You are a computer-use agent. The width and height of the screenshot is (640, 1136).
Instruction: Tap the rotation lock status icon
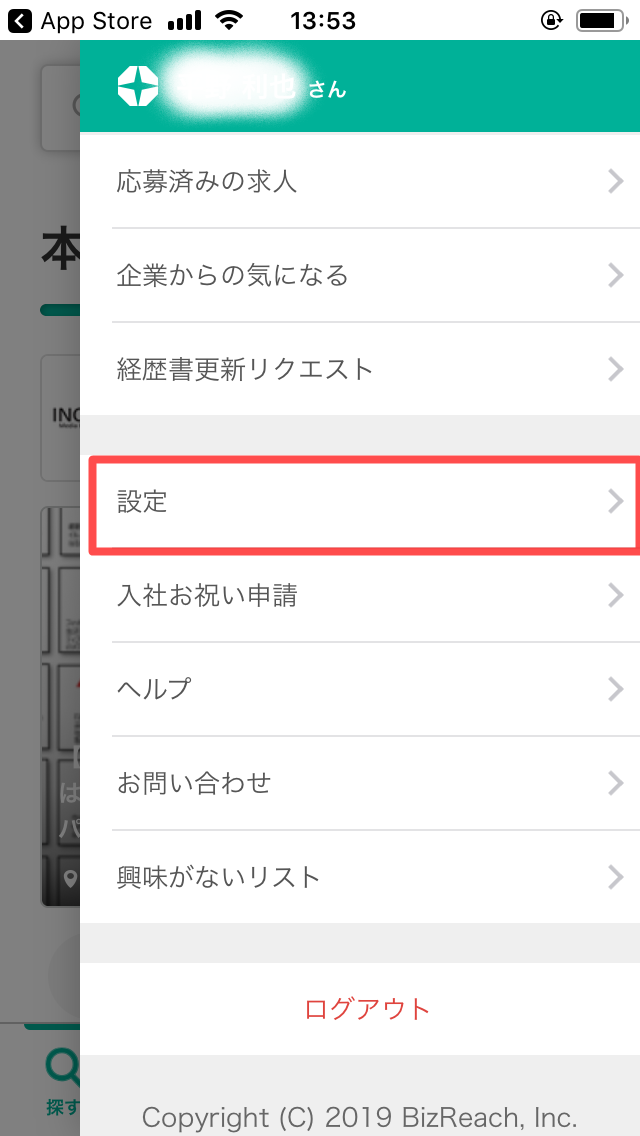tap(552, 21)
